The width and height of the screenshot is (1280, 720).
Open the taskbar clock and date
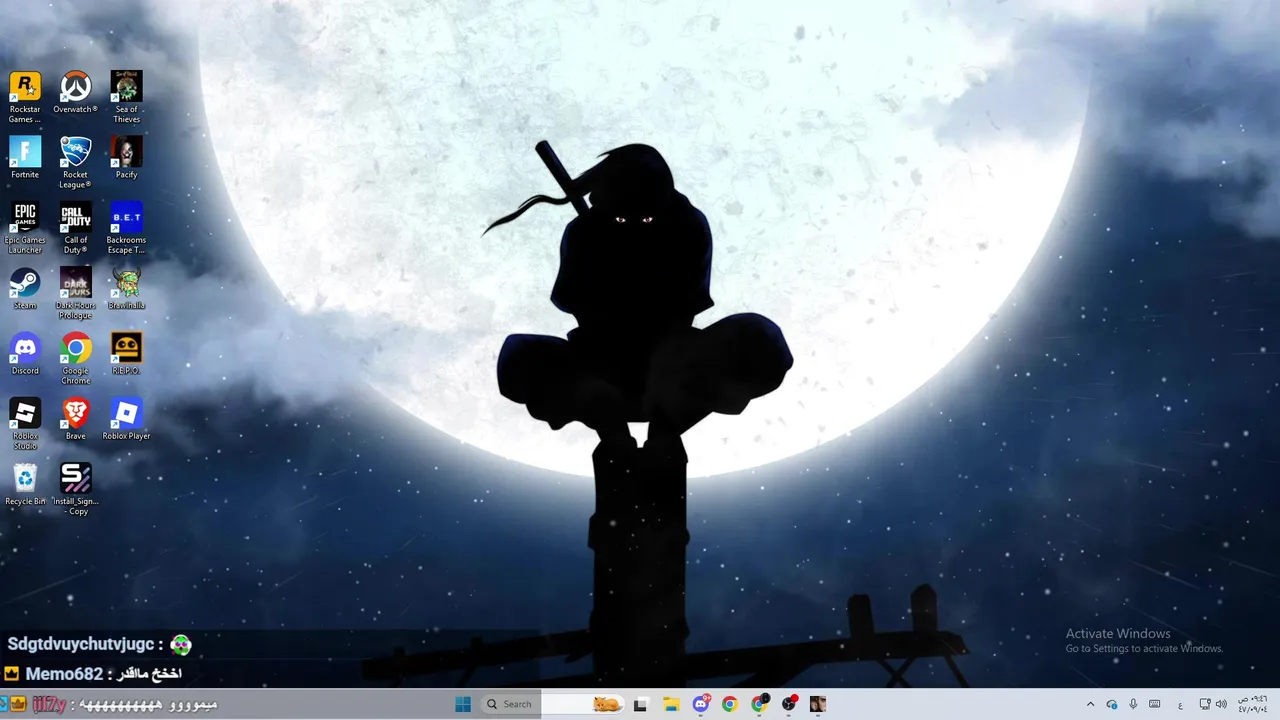point(1252,704)
